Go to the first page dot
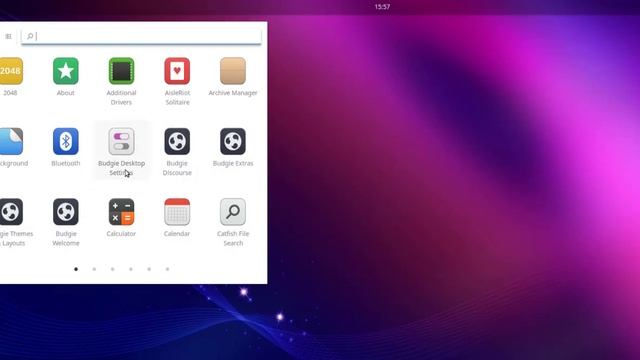The width and height of the screenshot is (640, 360). [76, 269]
